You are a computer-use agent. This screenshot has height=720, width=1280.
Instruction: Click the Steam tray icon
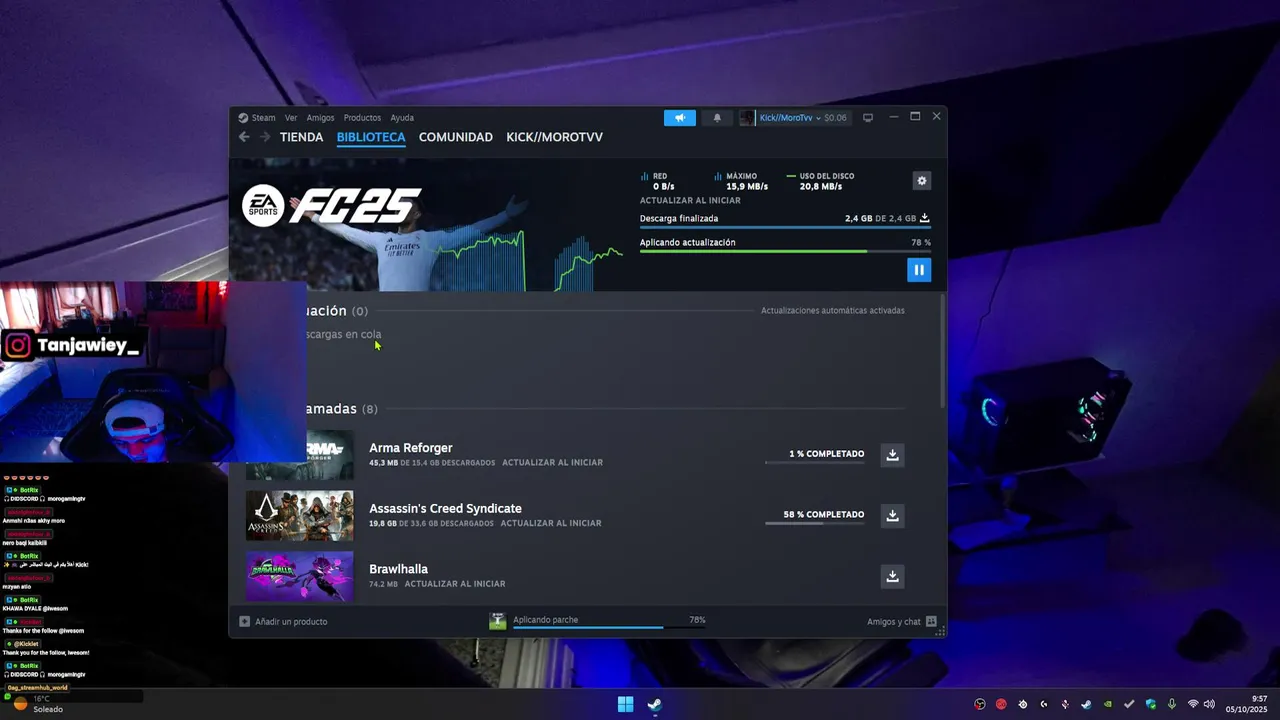(x=1086, y=704)
